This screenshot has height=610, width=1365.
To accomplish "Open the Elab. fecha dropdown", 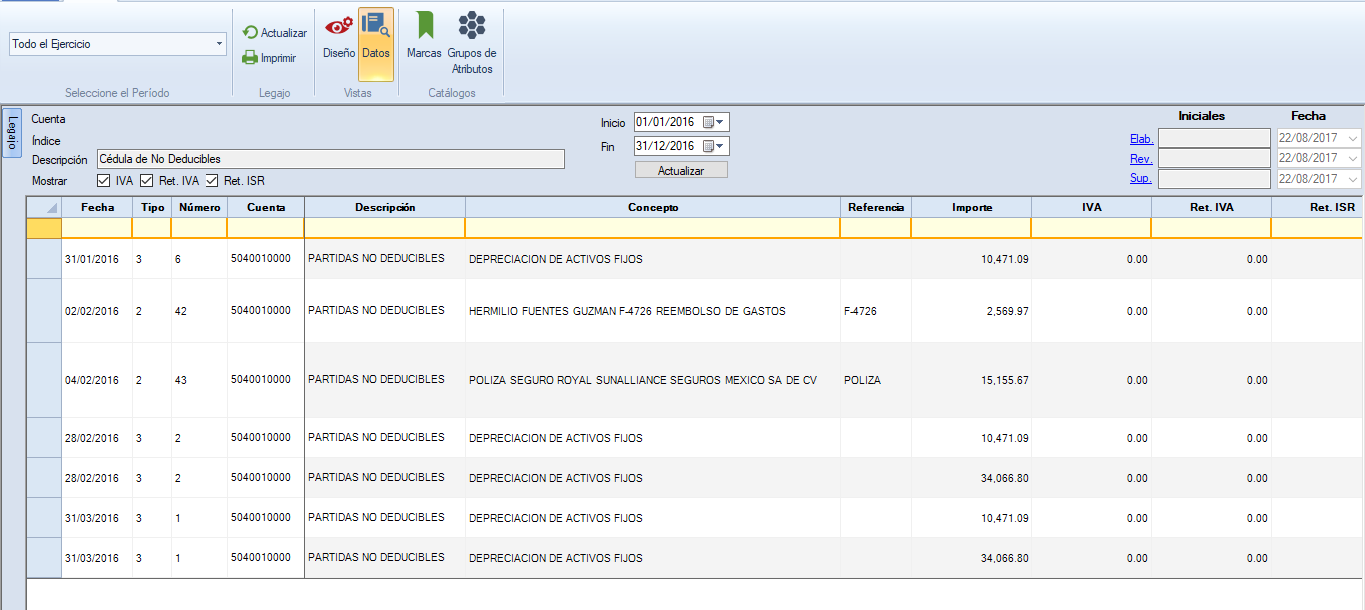I will (1353, 138).
